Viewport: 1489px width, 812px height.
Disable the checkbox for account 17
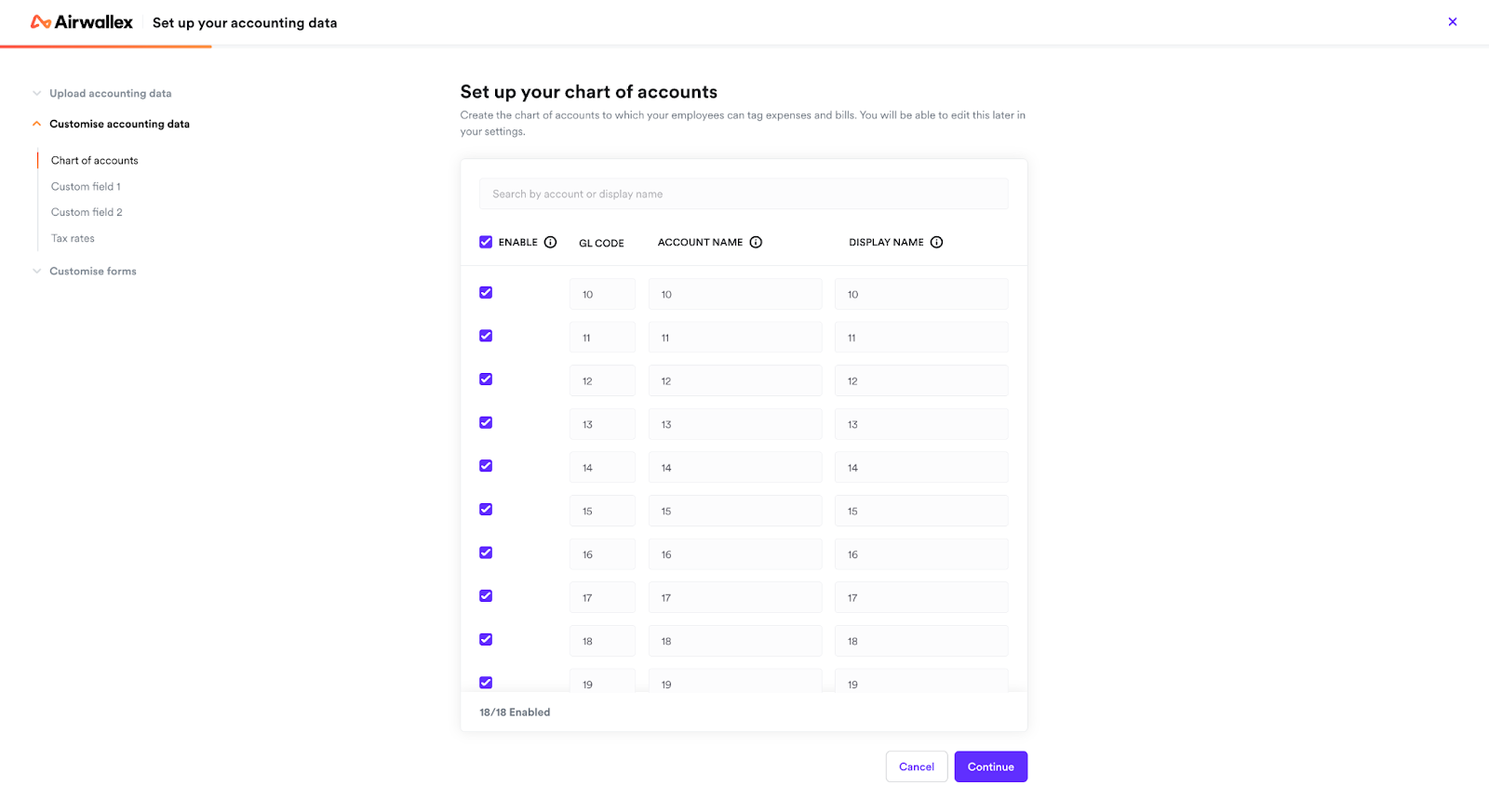(x=486, y=596)
